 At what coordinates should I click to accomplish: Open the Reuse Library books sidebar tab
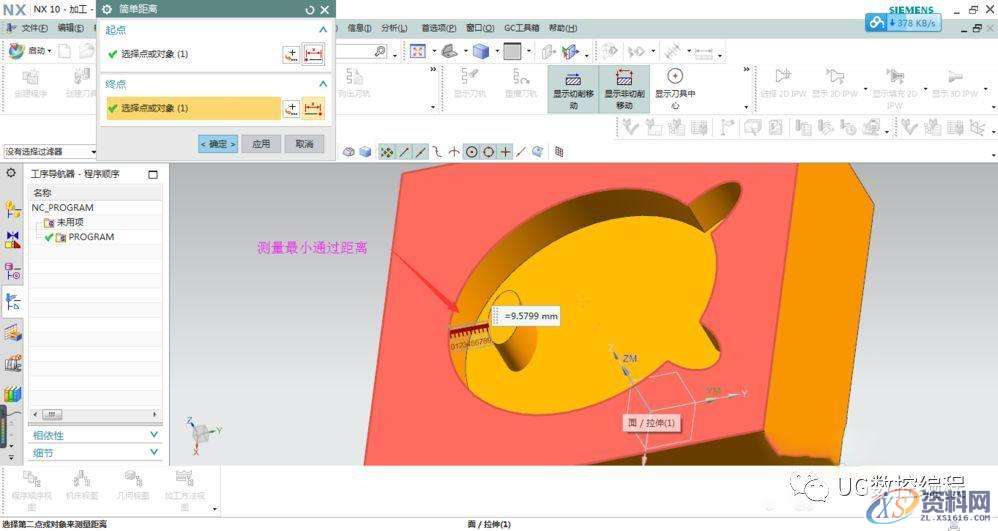(13, 393)
